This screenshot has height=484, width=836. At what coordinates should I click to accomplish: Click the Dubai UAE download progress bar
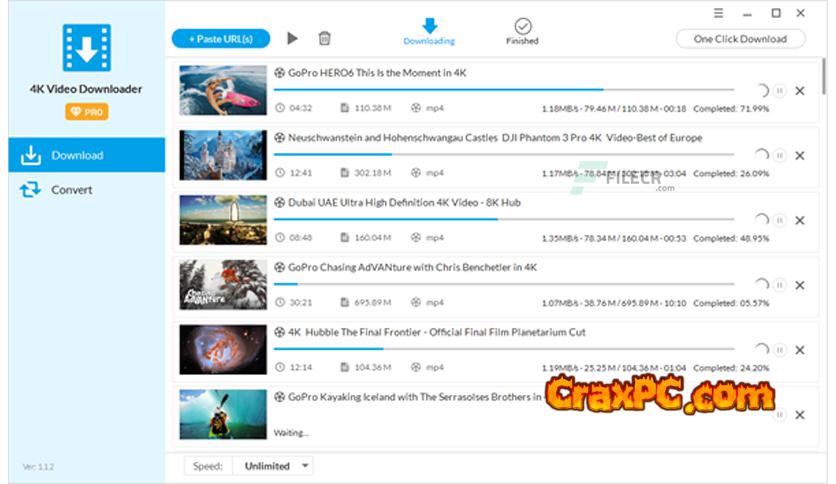coord(504,219)
